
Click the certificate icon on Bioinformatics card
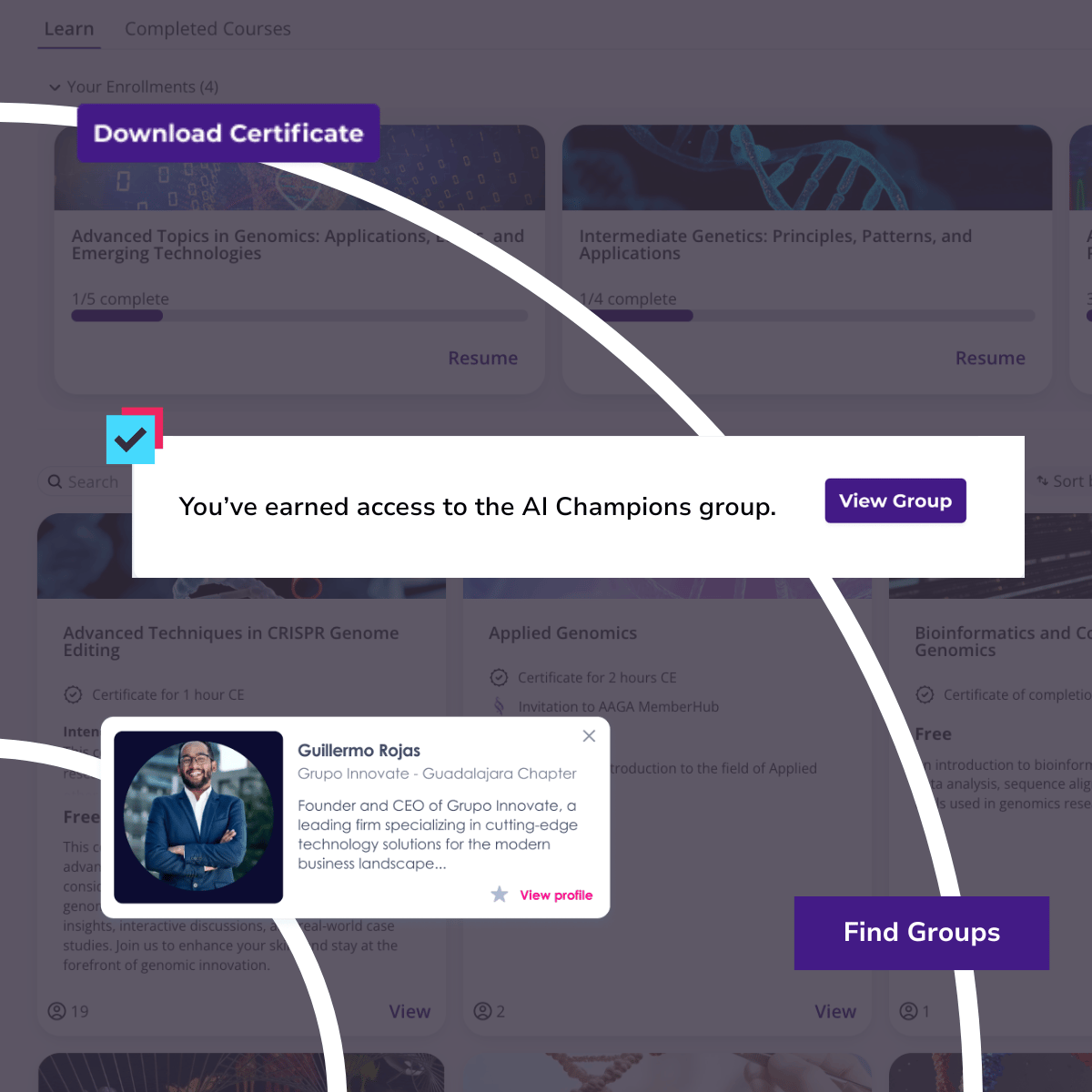point(925,694)
